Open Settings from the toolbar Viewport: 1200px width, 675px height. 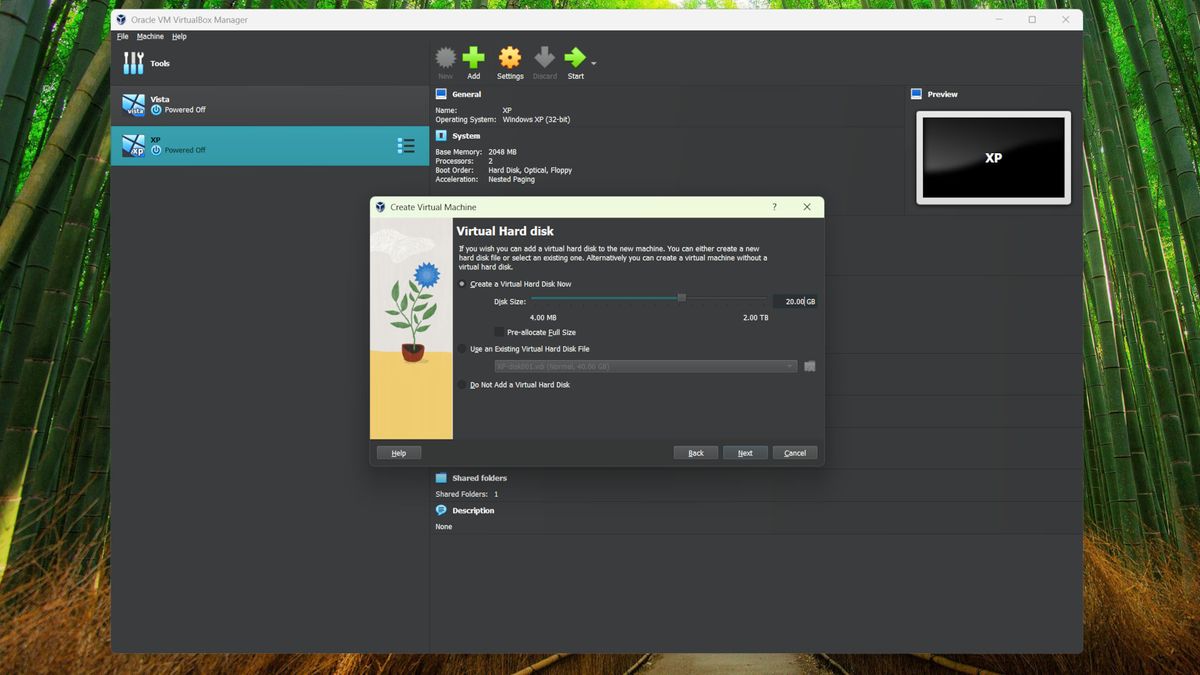(x=510, y=58)
